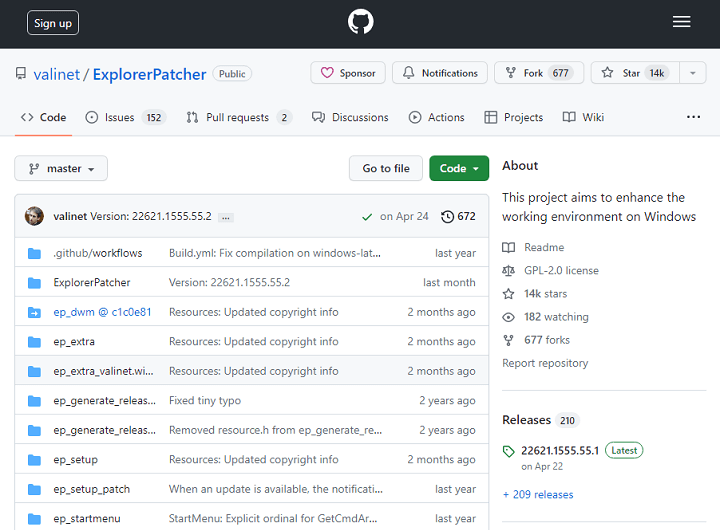Open the ExplorerPatcher folder
Screen dimensions: 720x530
coord(92,282)
